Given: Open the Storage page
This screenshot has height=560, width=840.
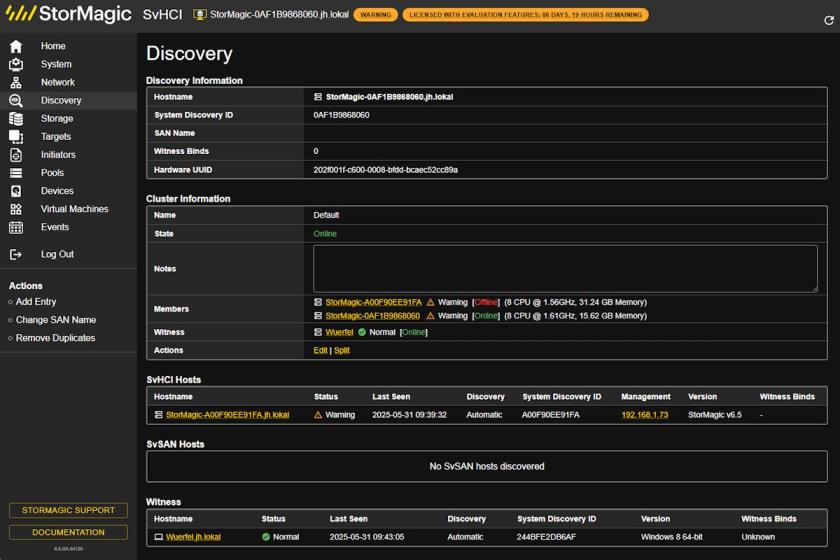Looking at the screenshot, I should tap(57, 118).
